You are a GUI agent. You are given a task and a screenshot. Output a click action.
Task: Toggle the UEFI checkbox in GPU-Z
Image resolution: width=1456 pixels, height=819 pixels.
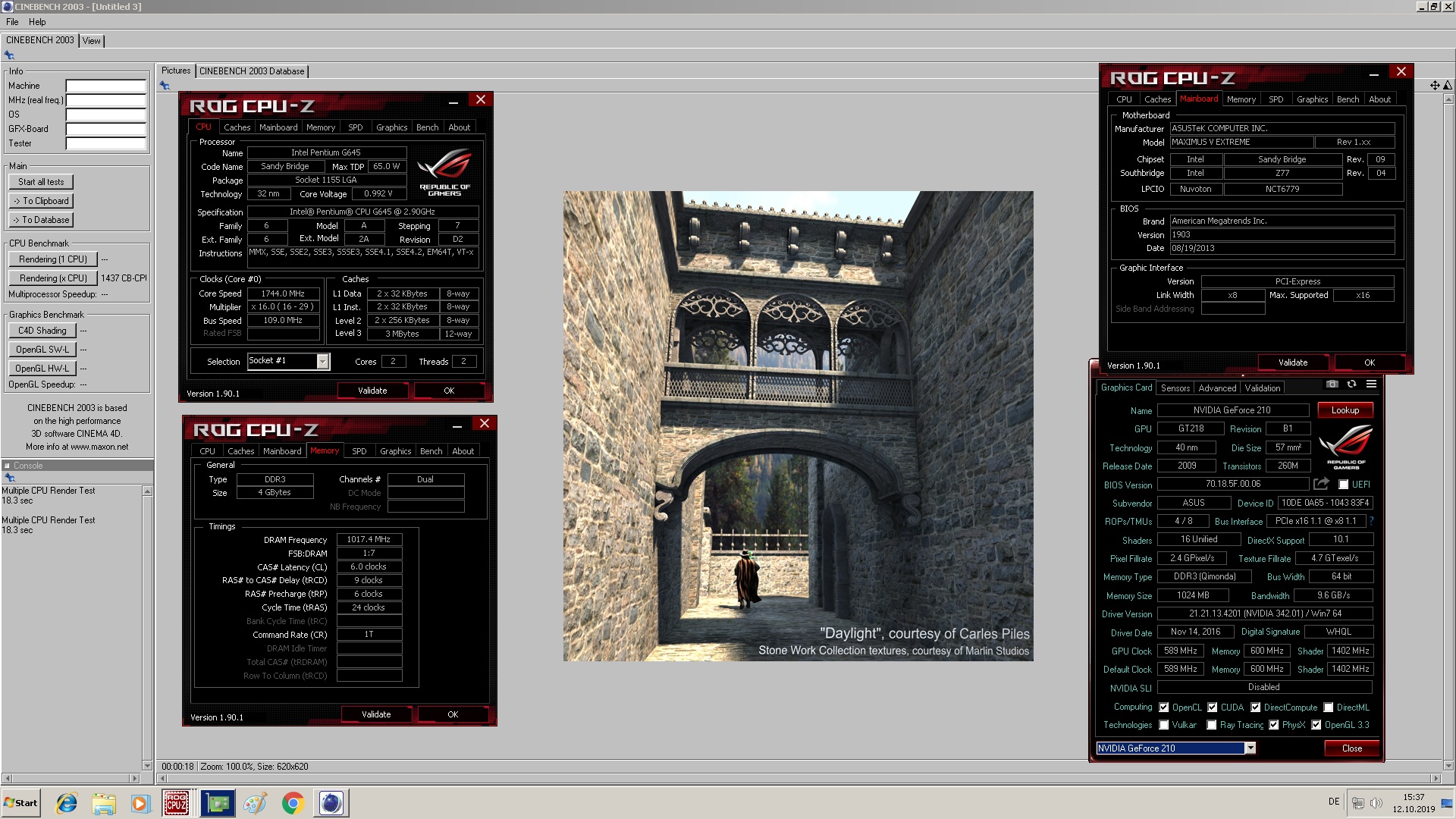1343,485
